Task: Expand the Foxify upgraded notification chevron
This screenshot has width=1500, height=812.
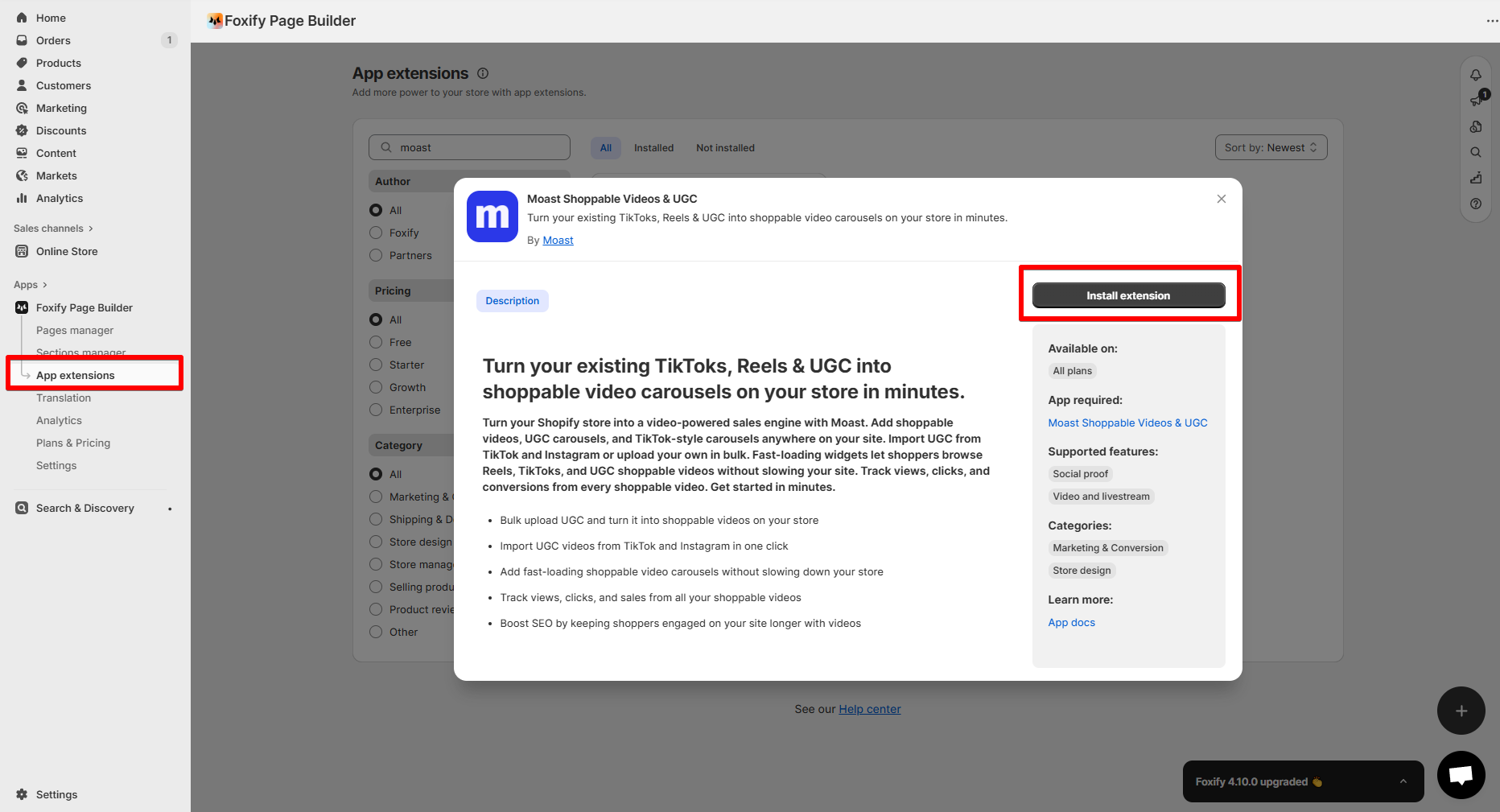Action: (x=1403, y=781)
